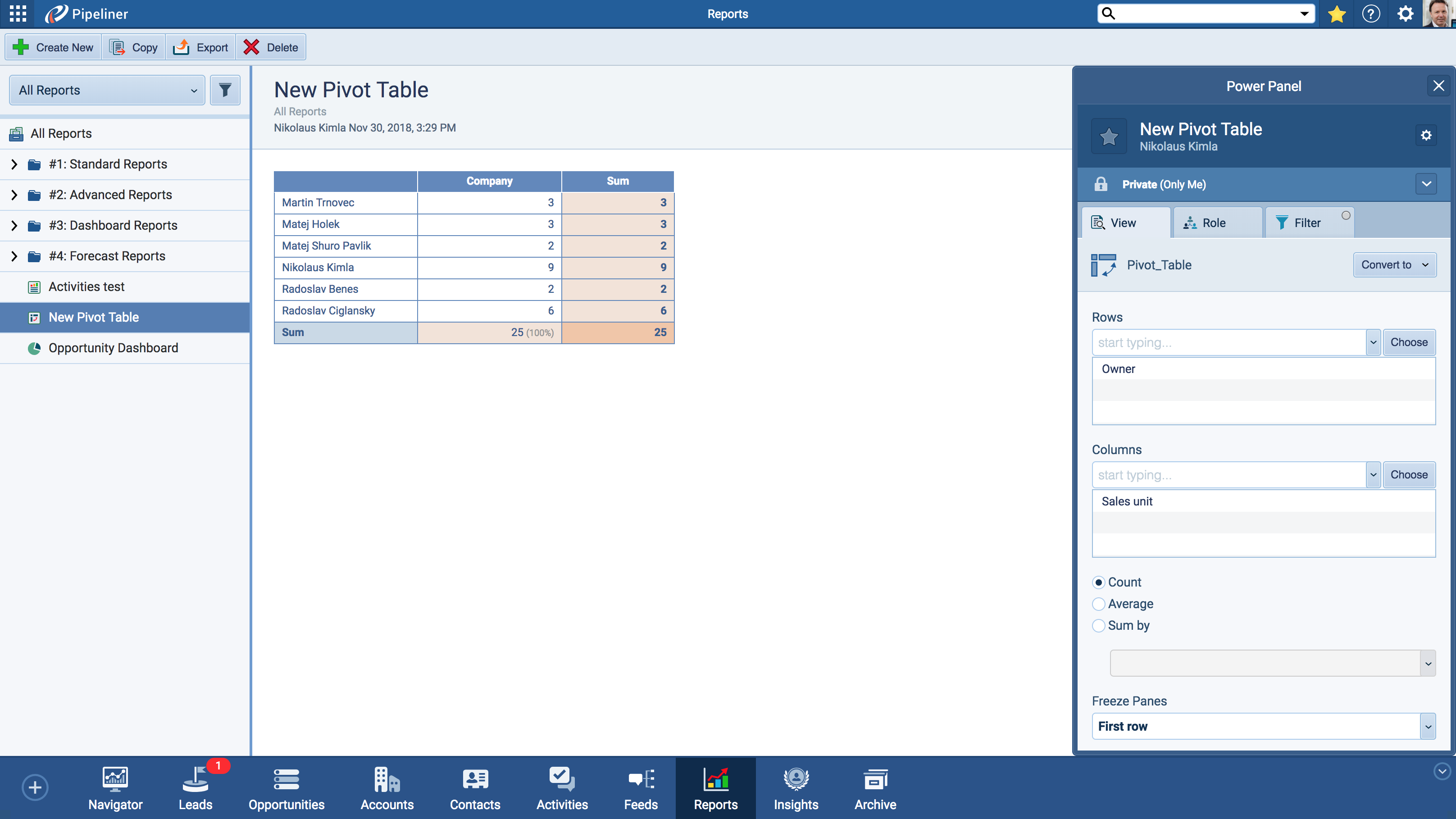1456x819 pixels.
Task: Click the favorites star in top bar
Action: [1336, 14]
